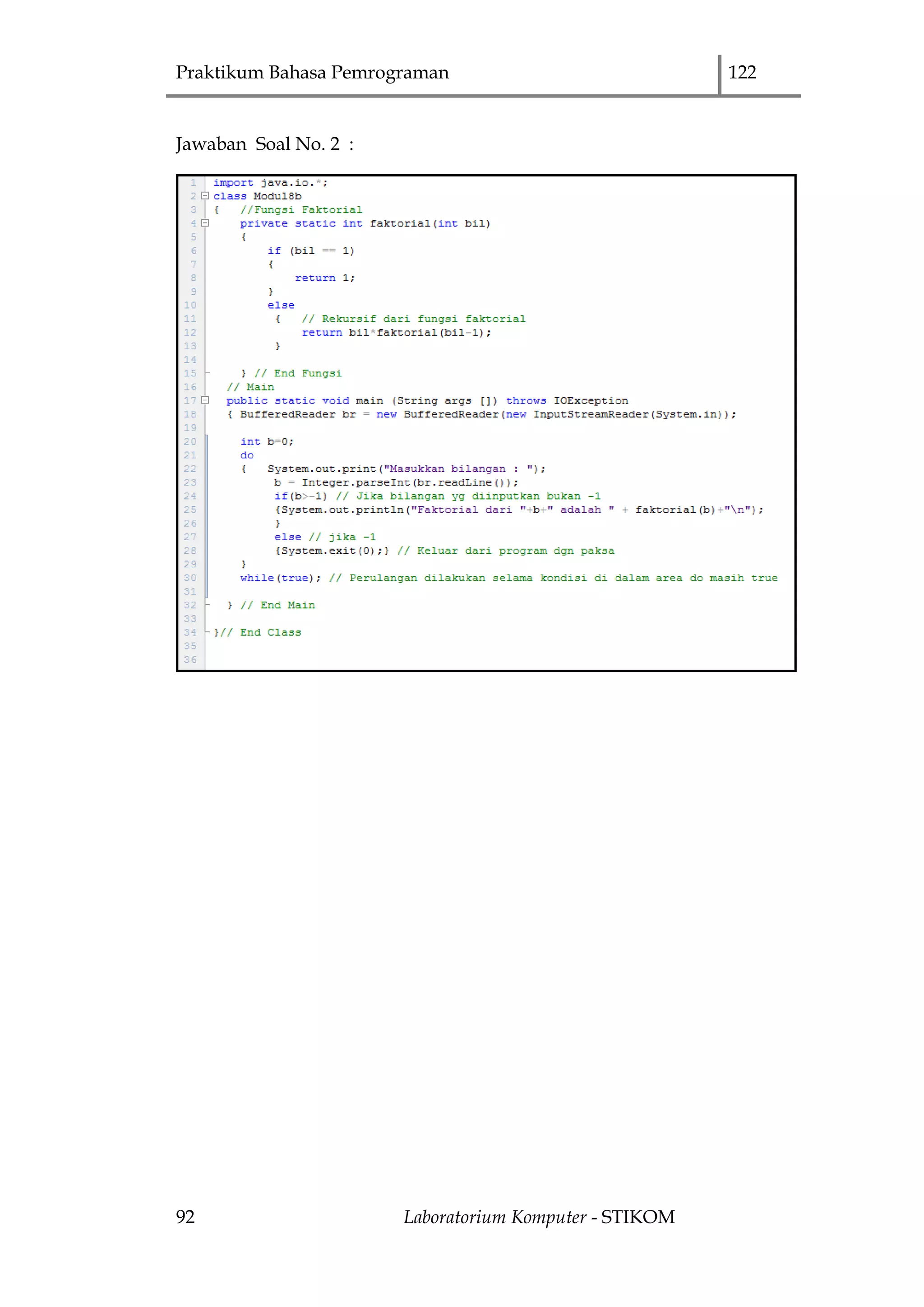Click the 'Praktikum Bahasa Pemrograman' header title
Screen dimensions: 924x1307
coord(312,72)
